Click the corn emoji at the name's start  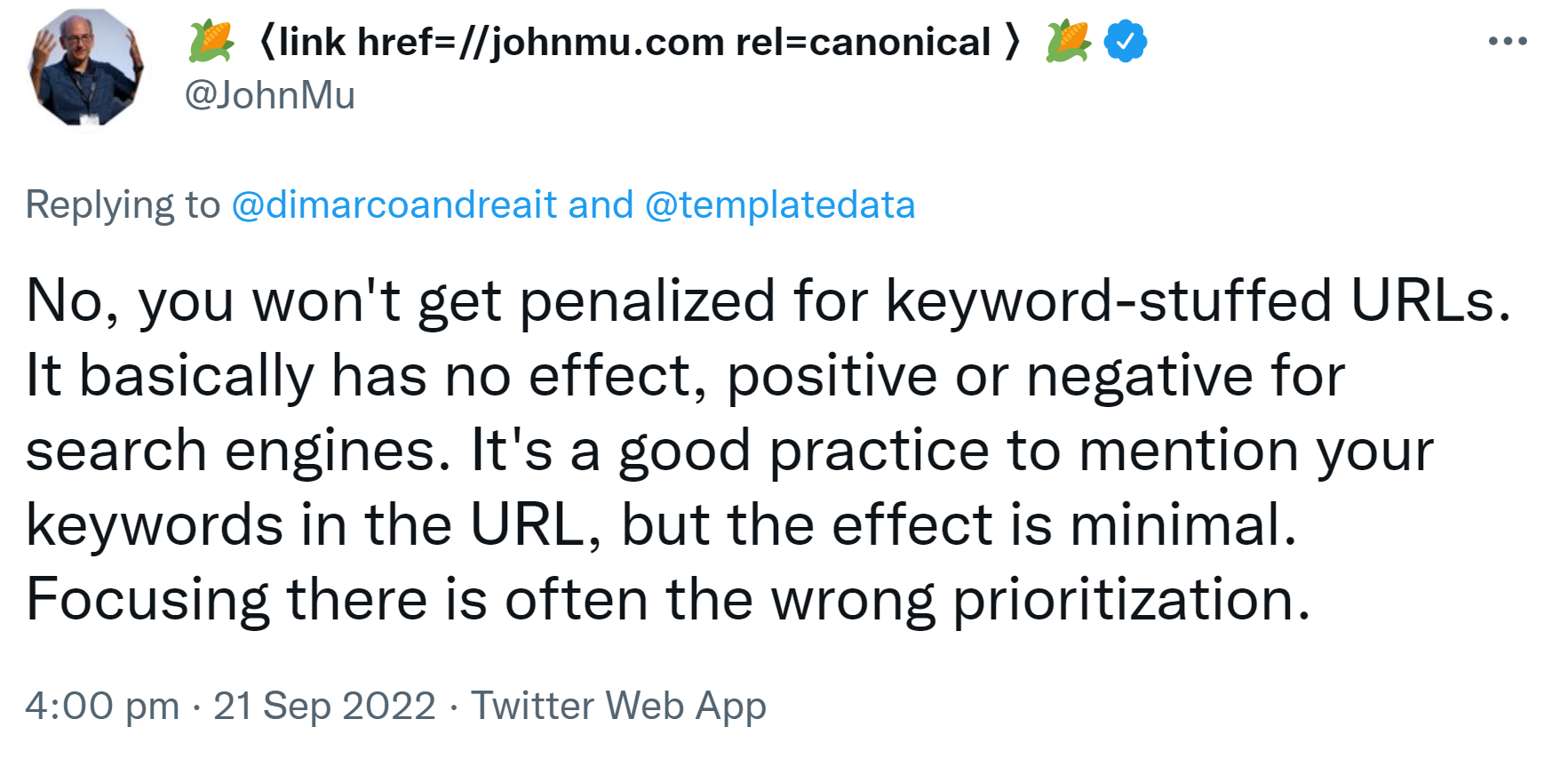[207, 41]
